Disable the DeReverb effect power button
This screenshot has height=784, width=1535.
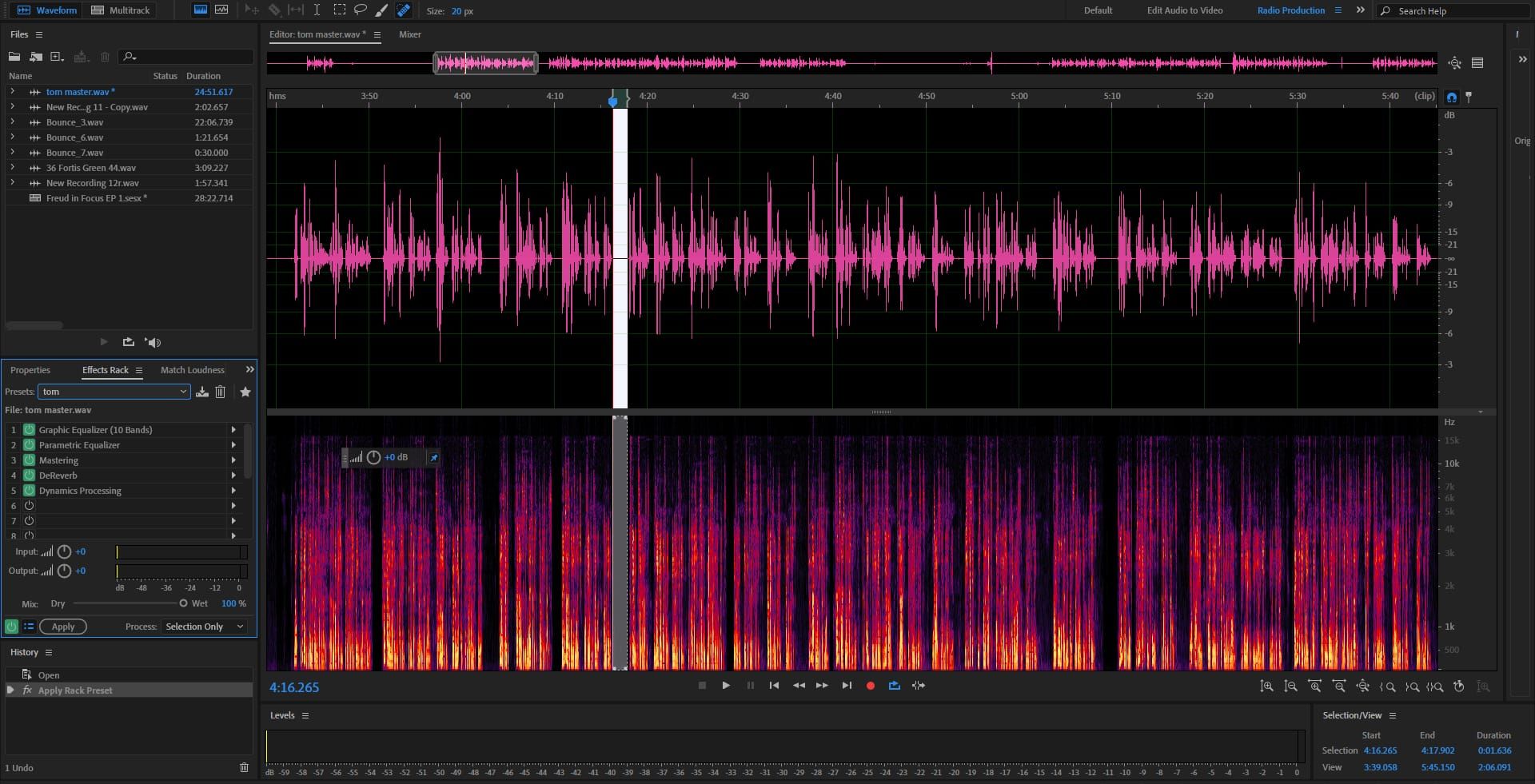pos(29,476)
